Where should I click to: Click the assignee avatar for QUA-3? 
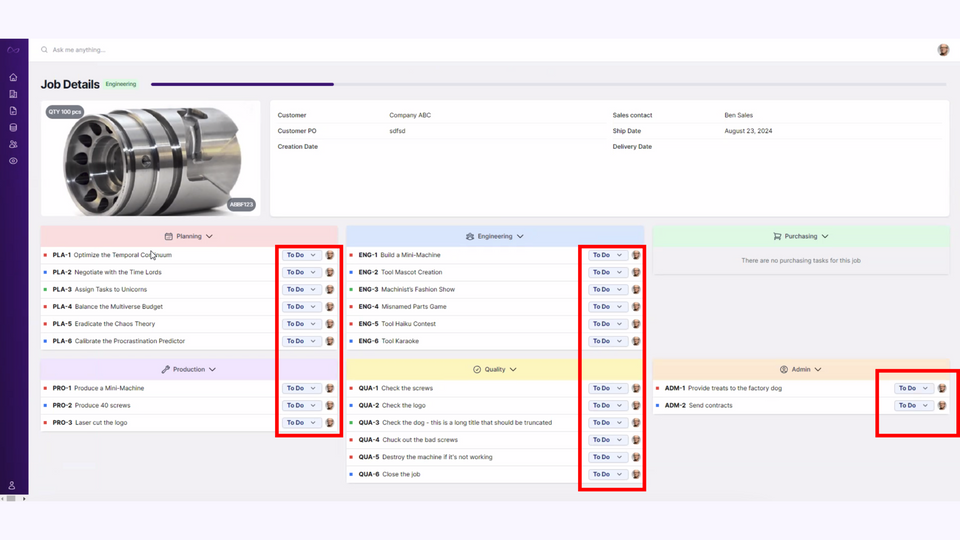click(x=636, y=422)
